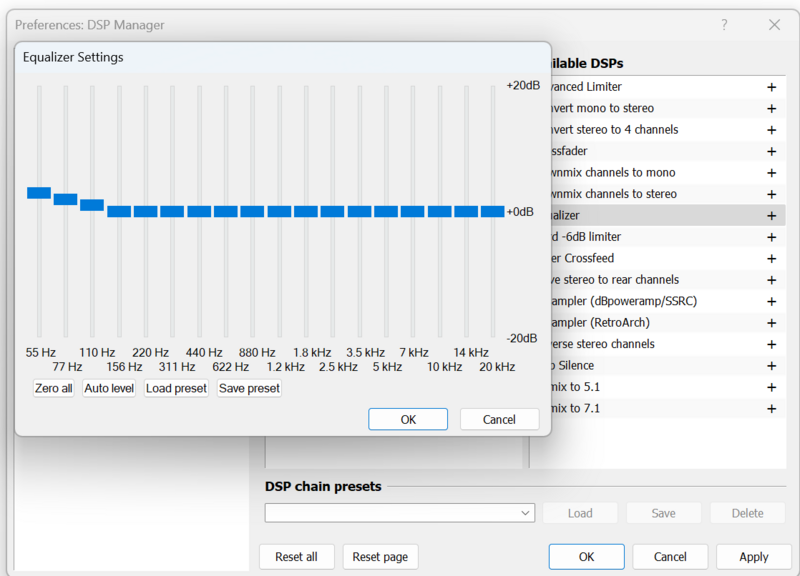Click the 880 Hz equalizer band slider
This screenshot has width=800, height=576.
[252, 211]
